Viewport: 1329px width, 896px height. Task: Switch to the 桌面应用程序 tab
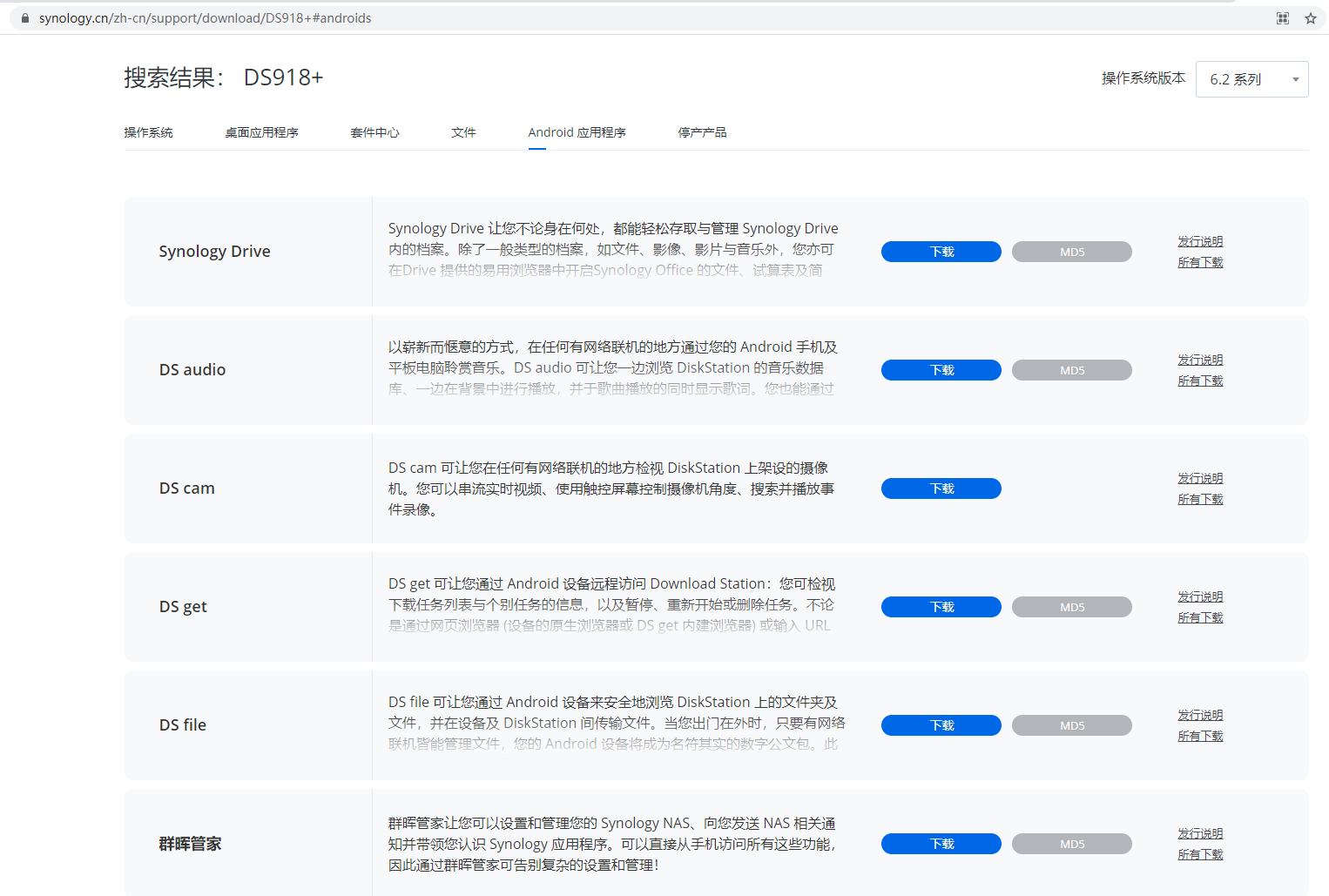click(x=261, y=132)
